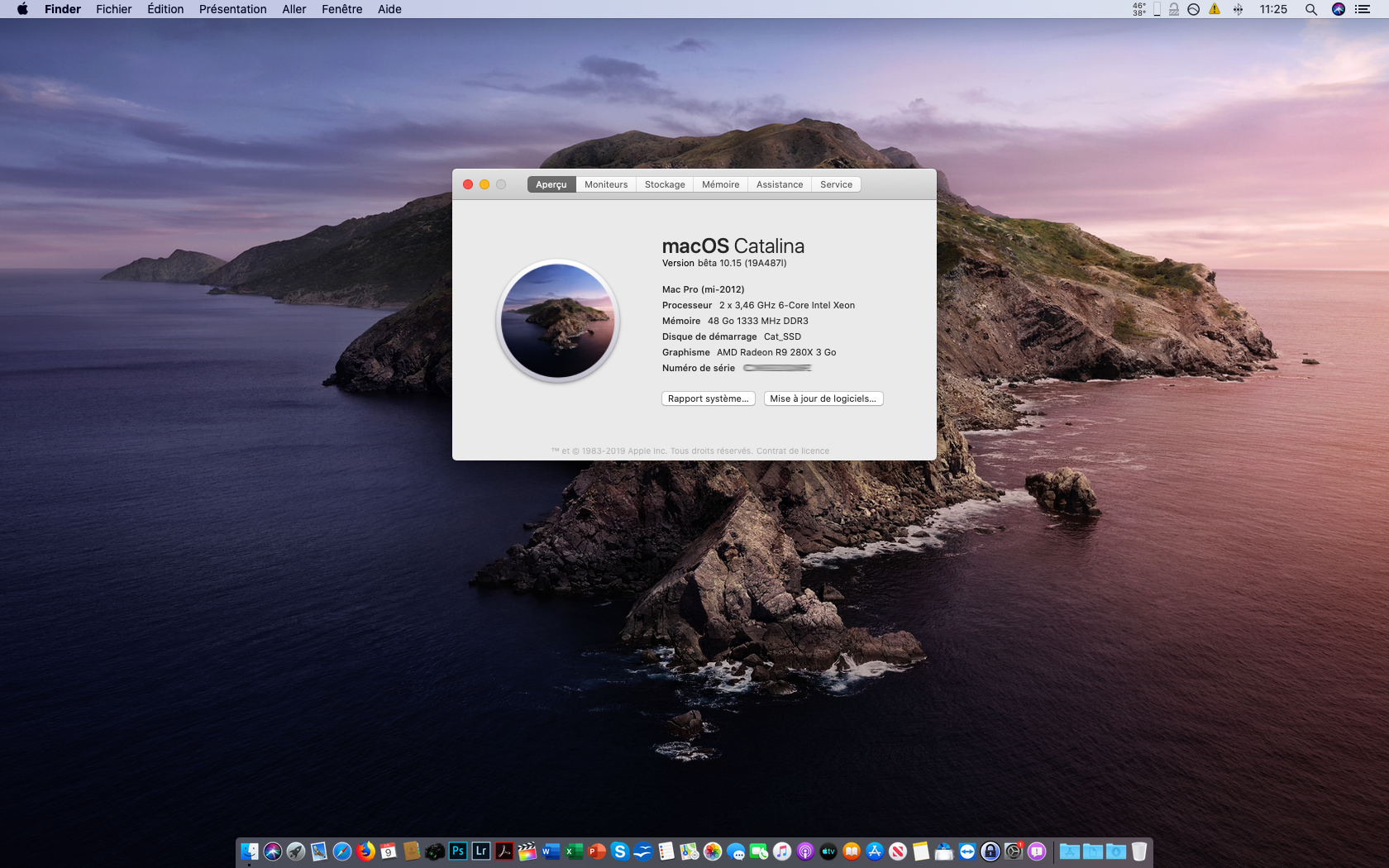This screenshot has width=1389, height=868.
Task: Switch to the Moniteurs tab
Action: [x=606, y=184]
